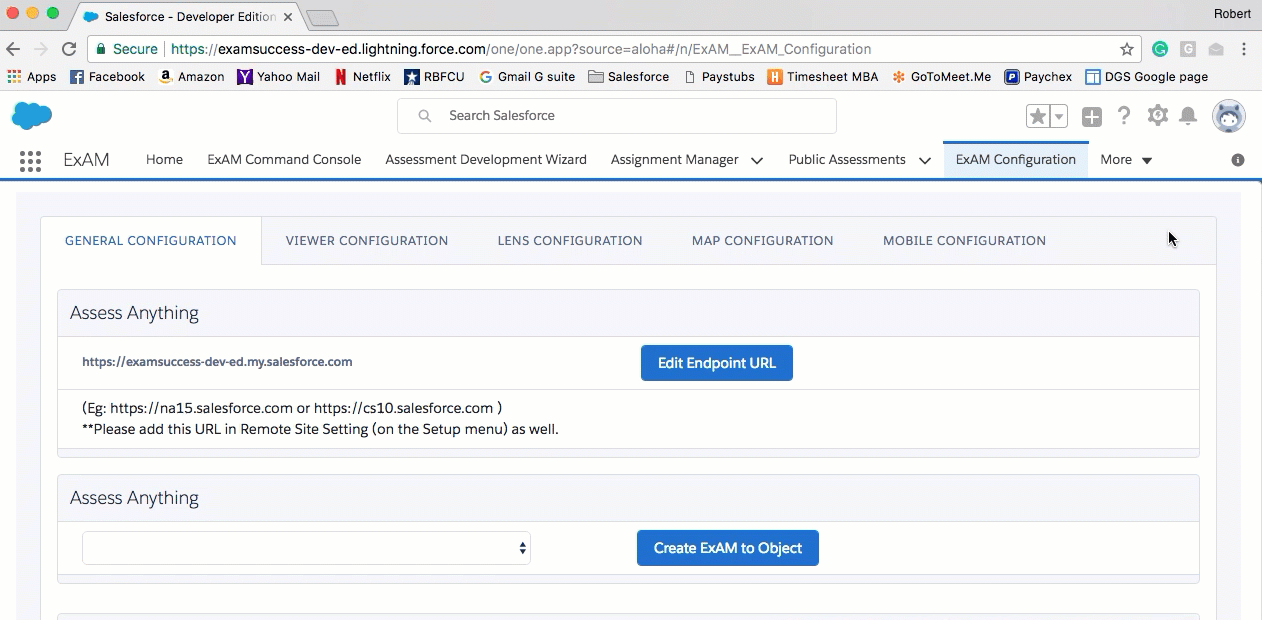
Task: Open the Amazon bookmark
Action: (191, 77)
